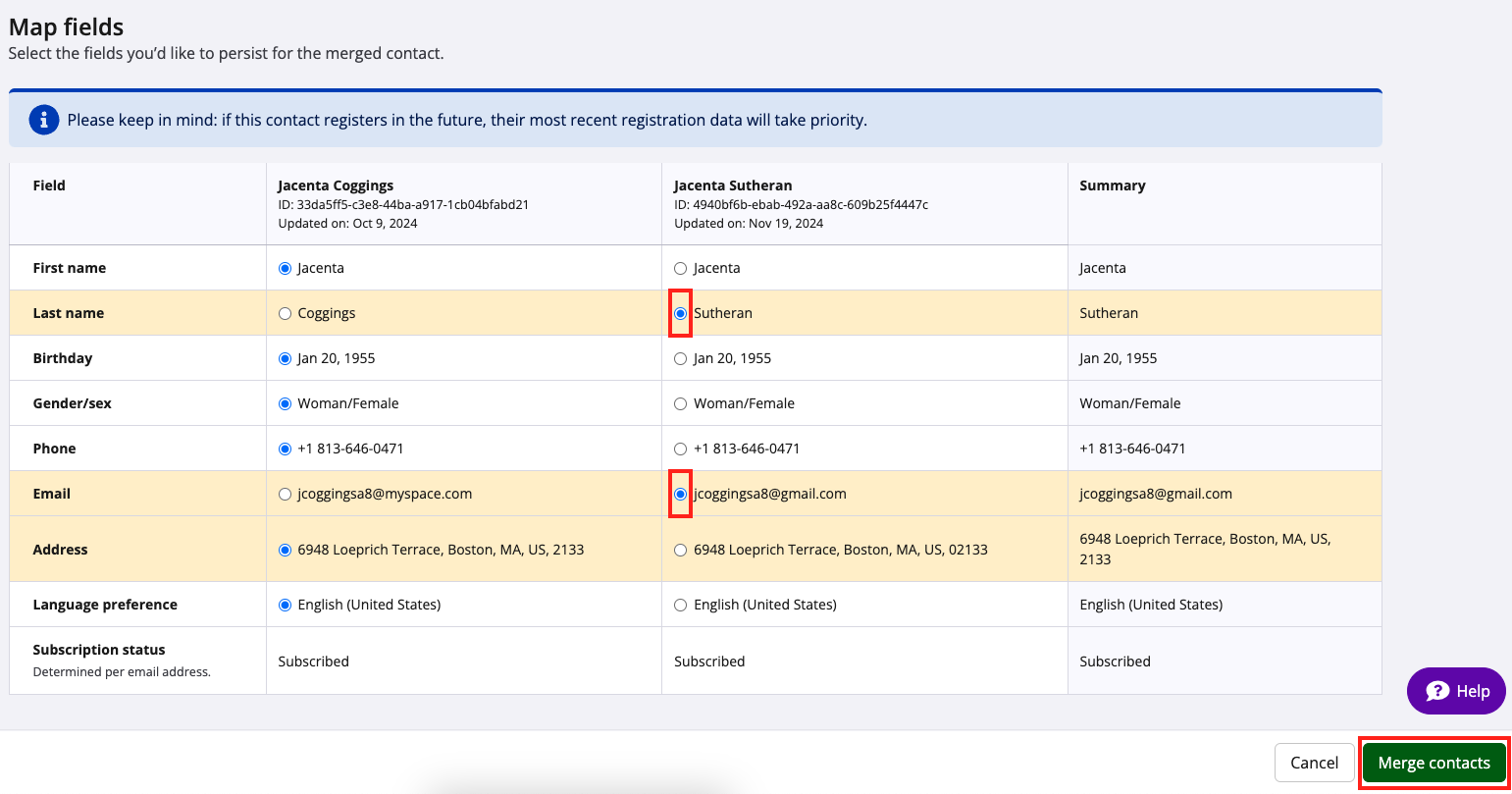Pick language preference from Coggings contact
This screenshot has height=794, width=1512.
coord(286,605)
